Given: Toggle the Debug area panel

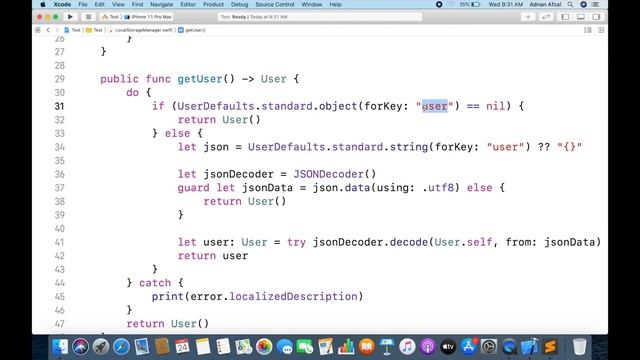Looking at the screenshot, I should (581, 17).
